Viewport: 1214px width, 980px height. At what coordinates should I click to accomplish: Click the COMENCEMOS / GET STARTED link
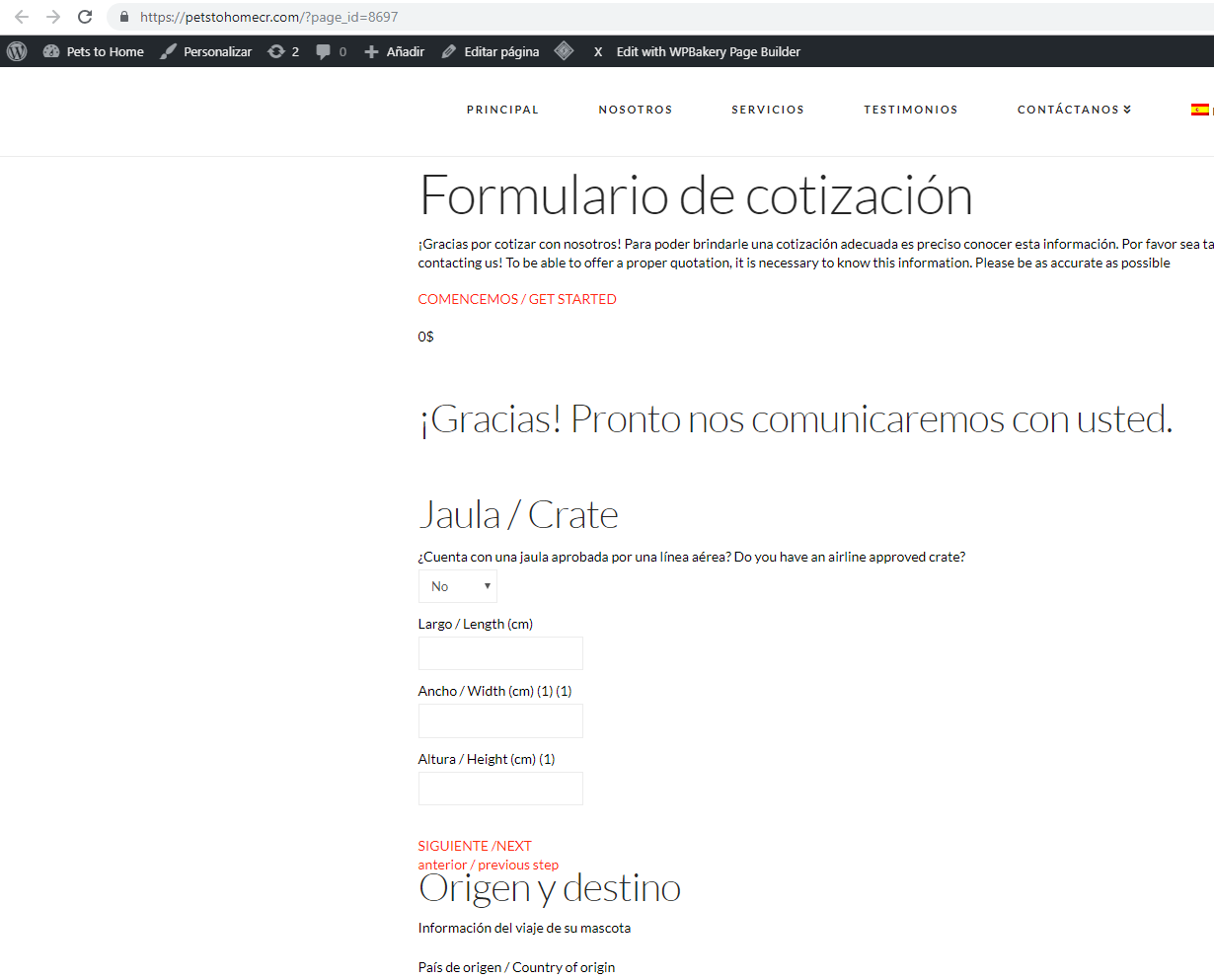tap(517, 299)
